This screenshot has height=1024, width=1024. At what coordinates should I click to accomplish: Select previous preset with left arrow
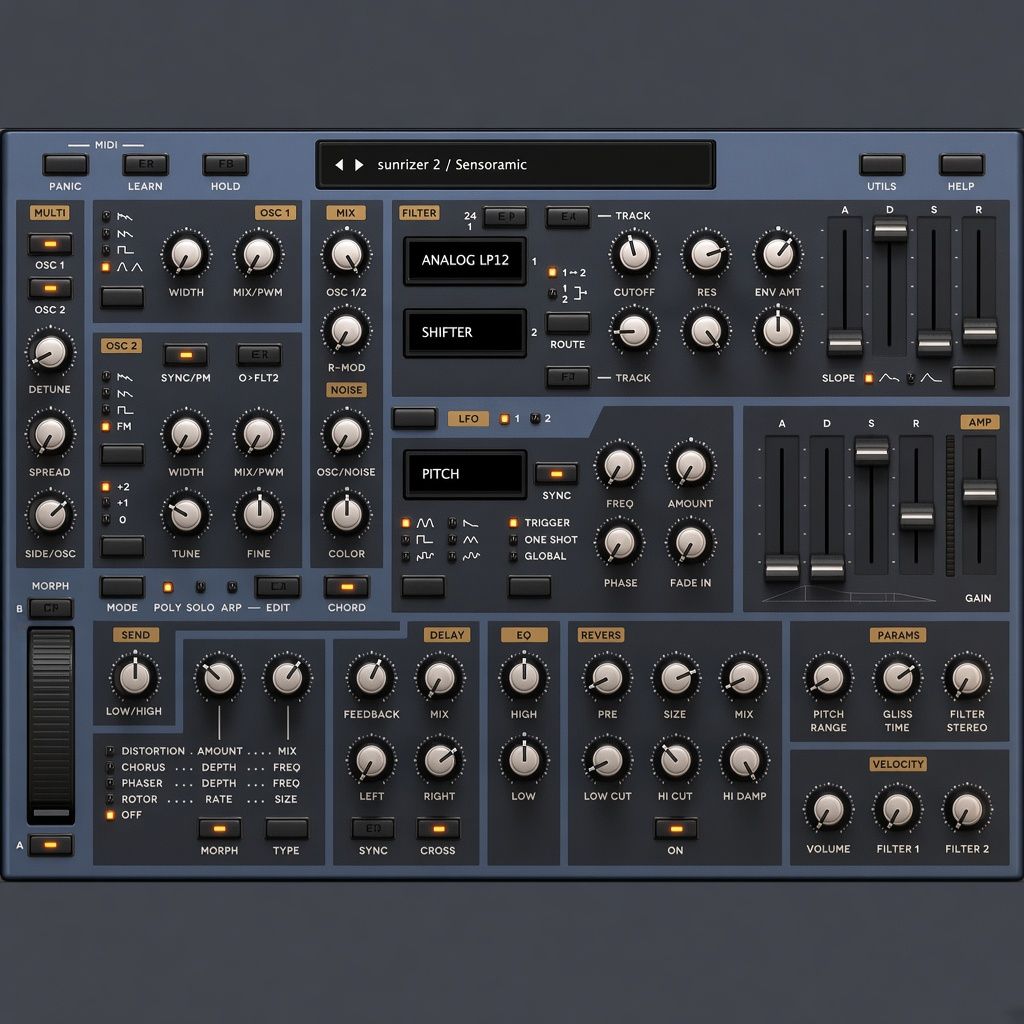(x=339, y=165)
